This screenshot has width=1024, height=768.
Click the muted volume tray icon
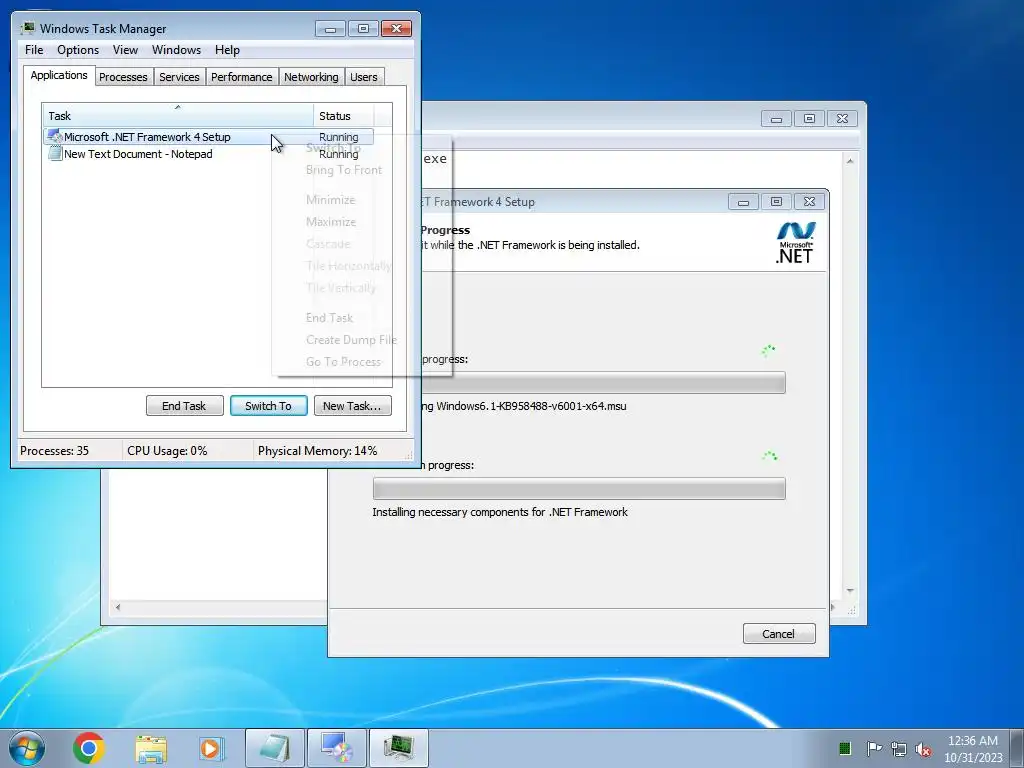[x=923, y=749]
